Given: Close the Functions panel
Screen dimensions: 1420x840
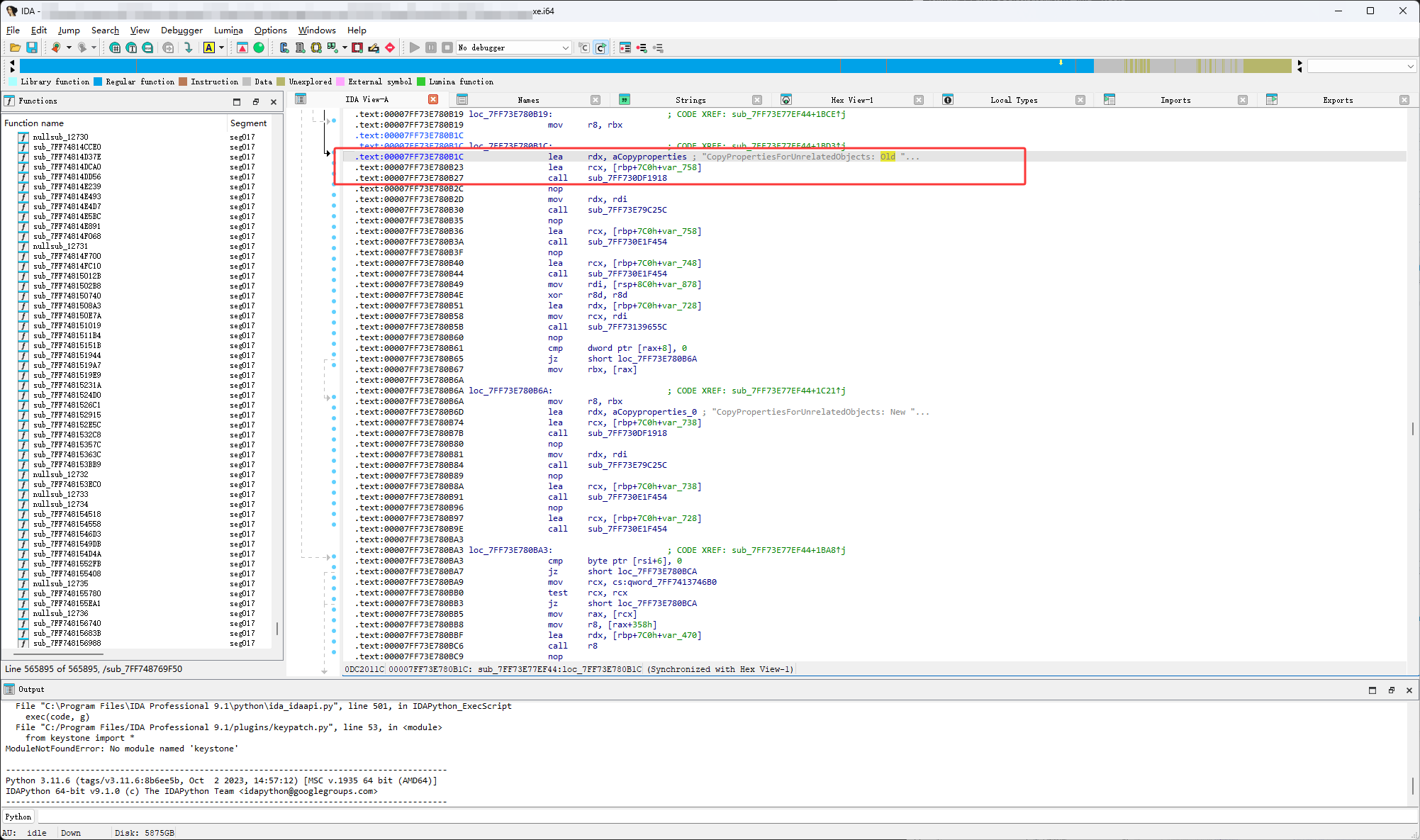Looking at the screenshot, I should pyautogui.click(x=274, y=101).
